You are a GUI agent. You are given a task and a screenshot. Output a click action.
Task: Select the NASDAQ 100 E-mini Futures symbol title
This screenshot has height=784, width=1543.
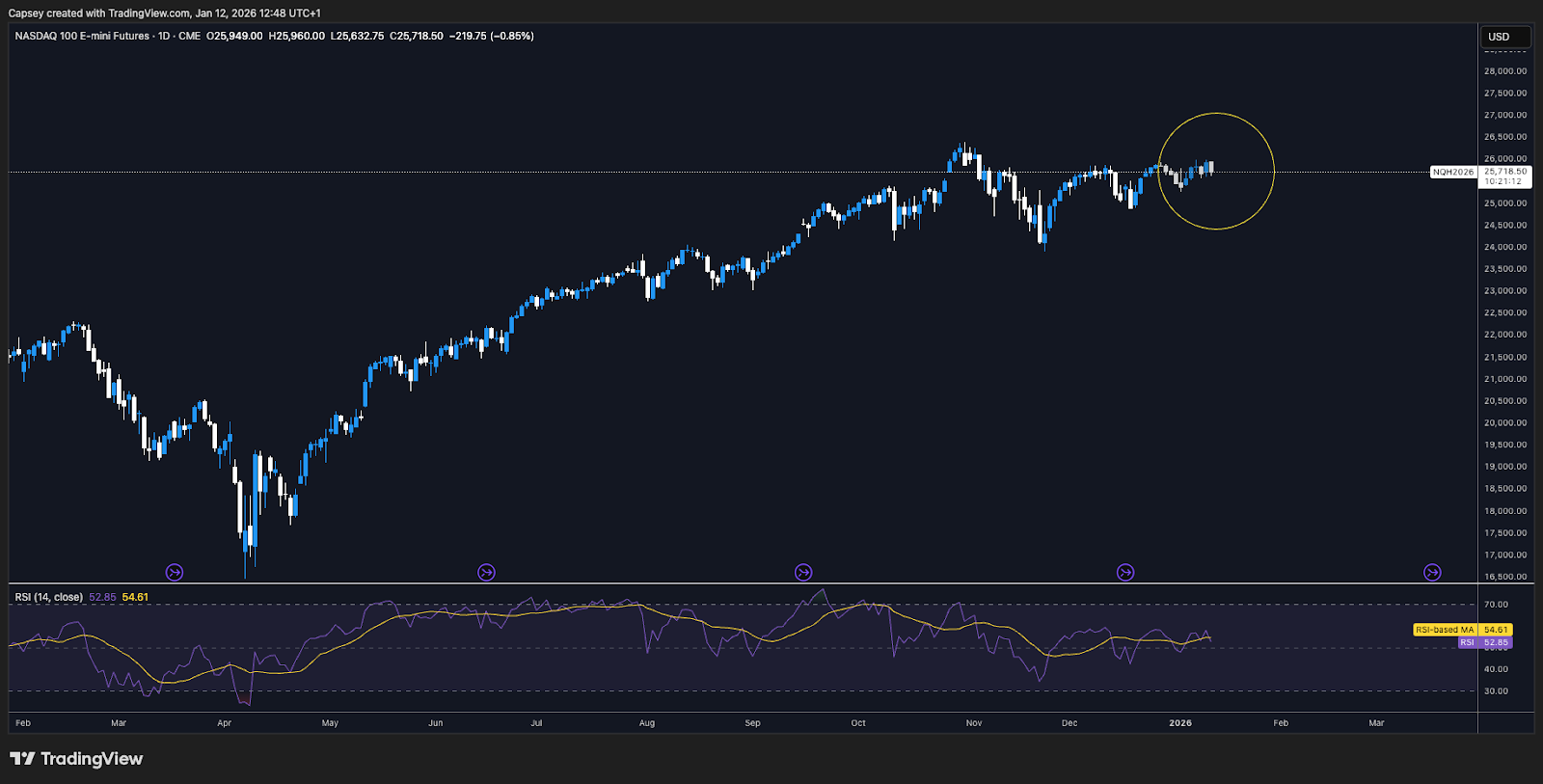[82, 36]
